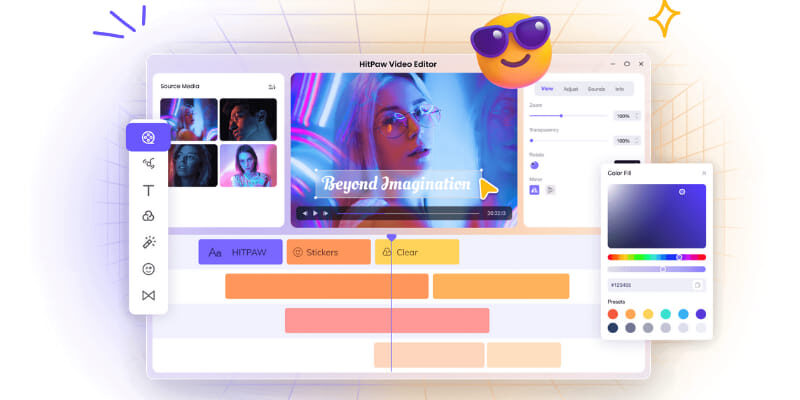Select the first peach clip on bottom track
Screen dimensions: 800x400
[429, 355]
